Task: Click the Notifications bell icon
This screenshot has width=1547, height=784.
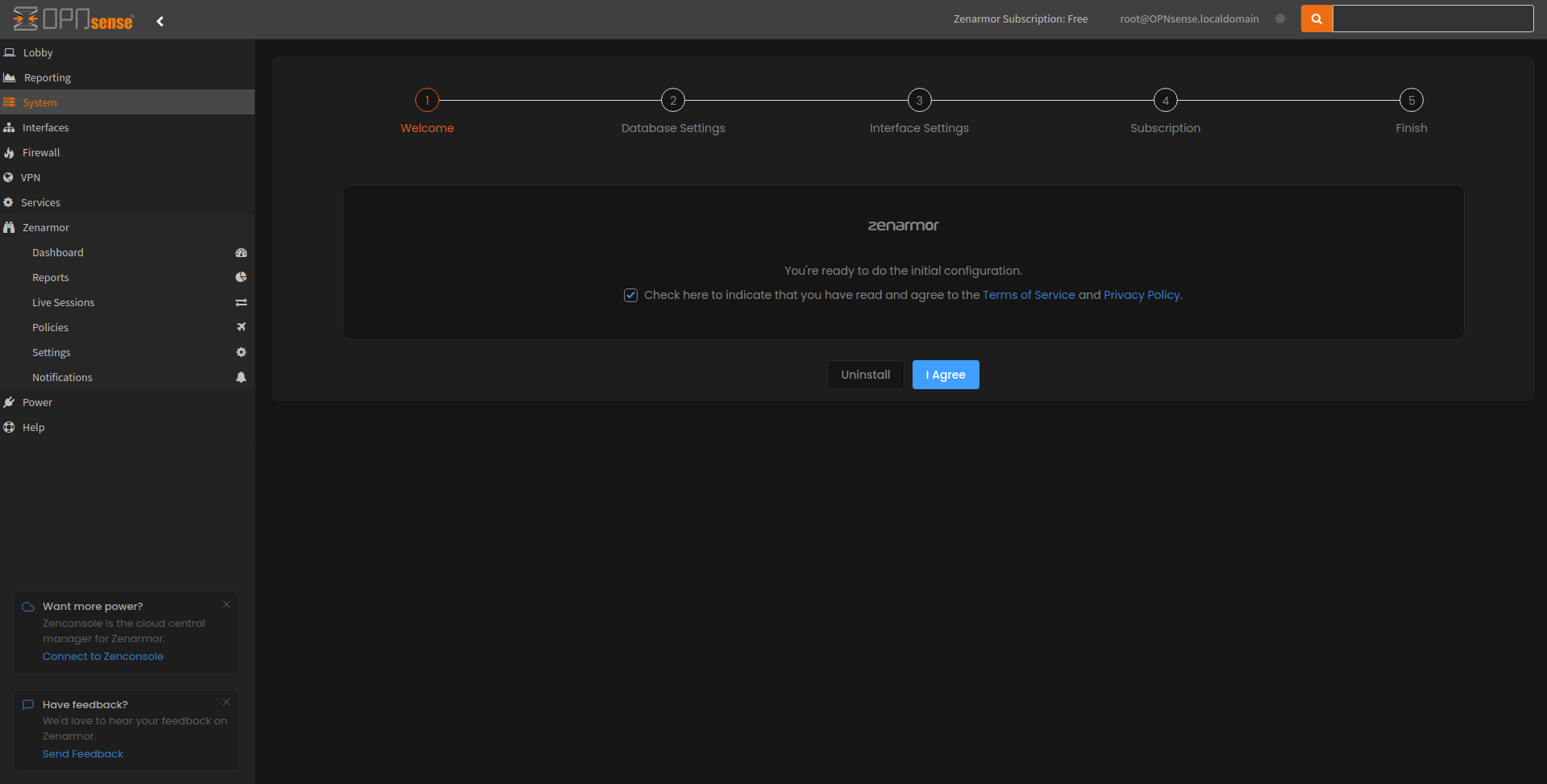Action: pyautogui.click(x=241, y=377)
